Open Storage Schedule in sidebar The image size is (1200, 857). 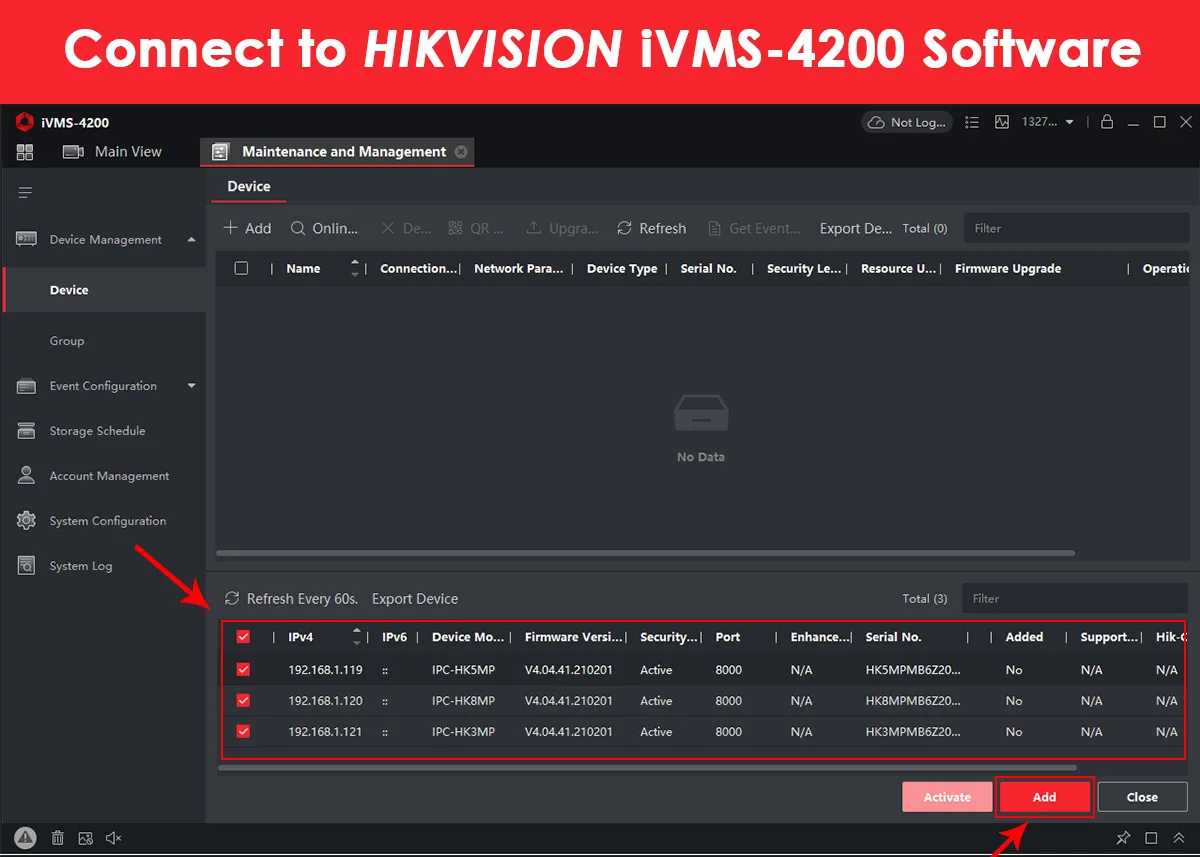(x=98, y=431)
